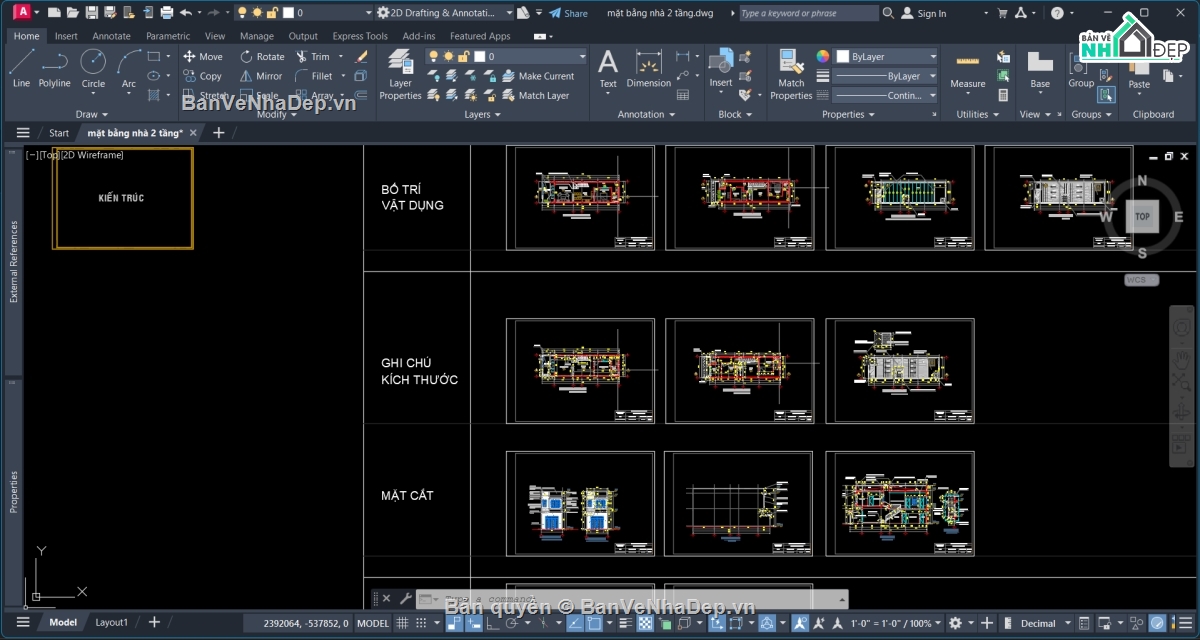
Task: Click the keyword search input field
Action: (808, 13)
